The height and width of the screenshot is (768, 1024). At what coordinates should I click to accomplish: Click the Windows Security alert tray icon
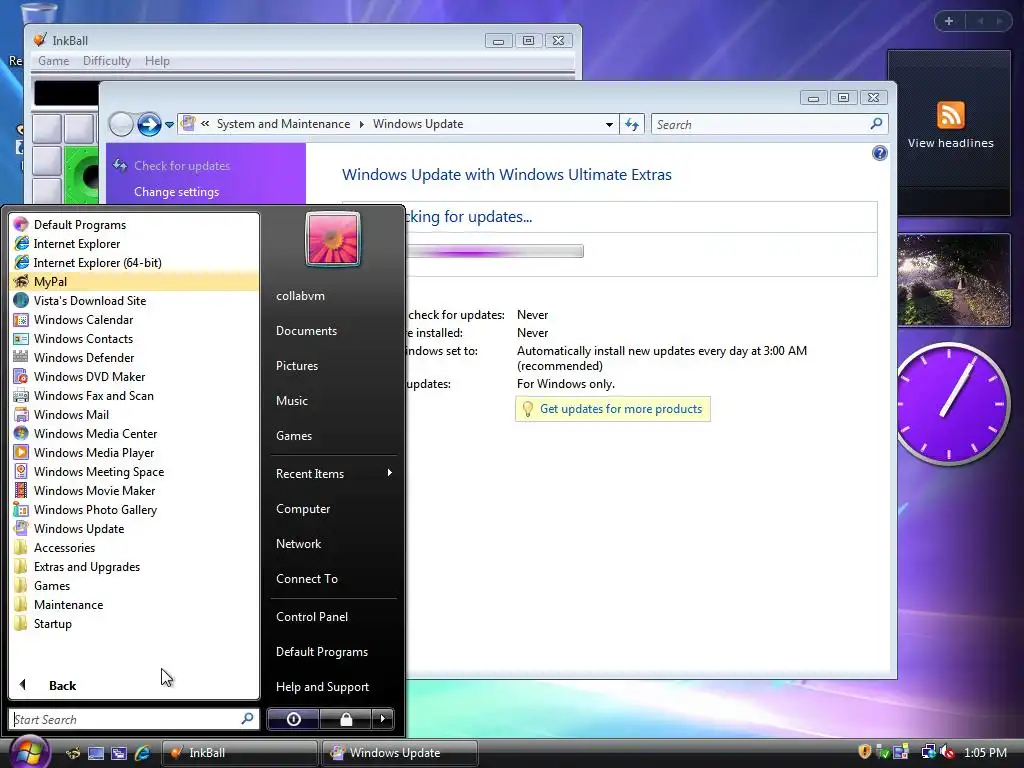(864, 752)
